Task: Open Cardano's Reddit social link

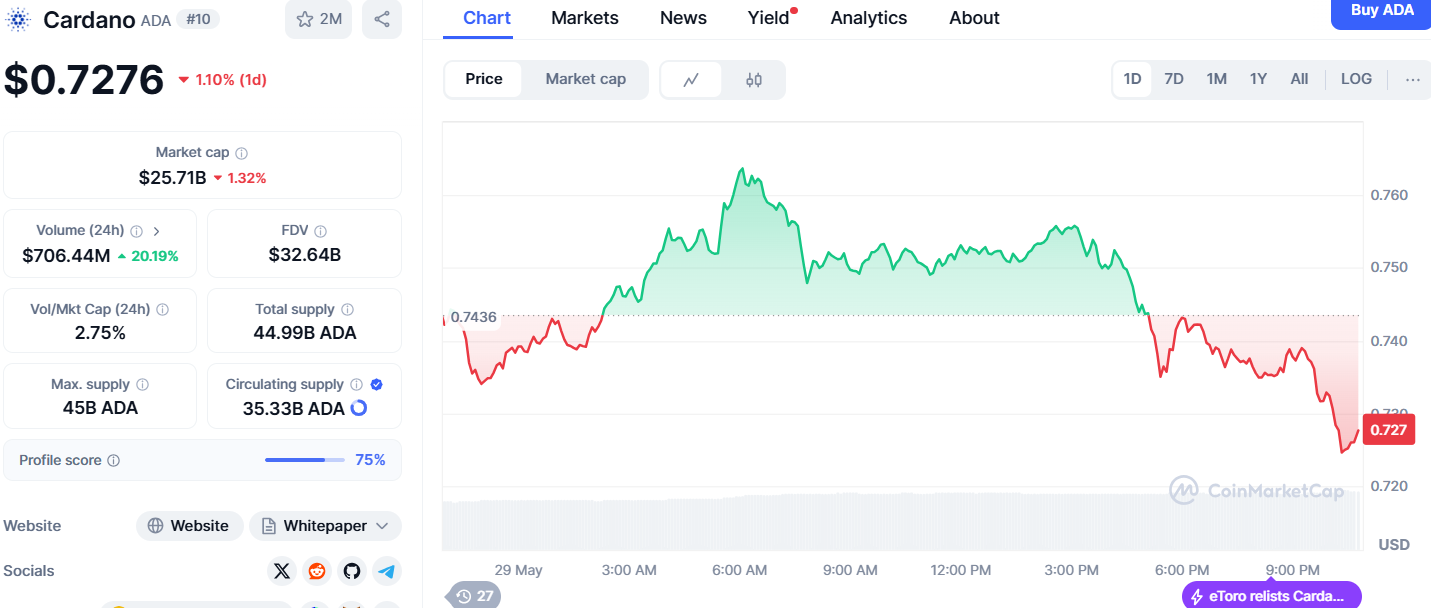Action: pyautogui.click(x=317, y=571)
